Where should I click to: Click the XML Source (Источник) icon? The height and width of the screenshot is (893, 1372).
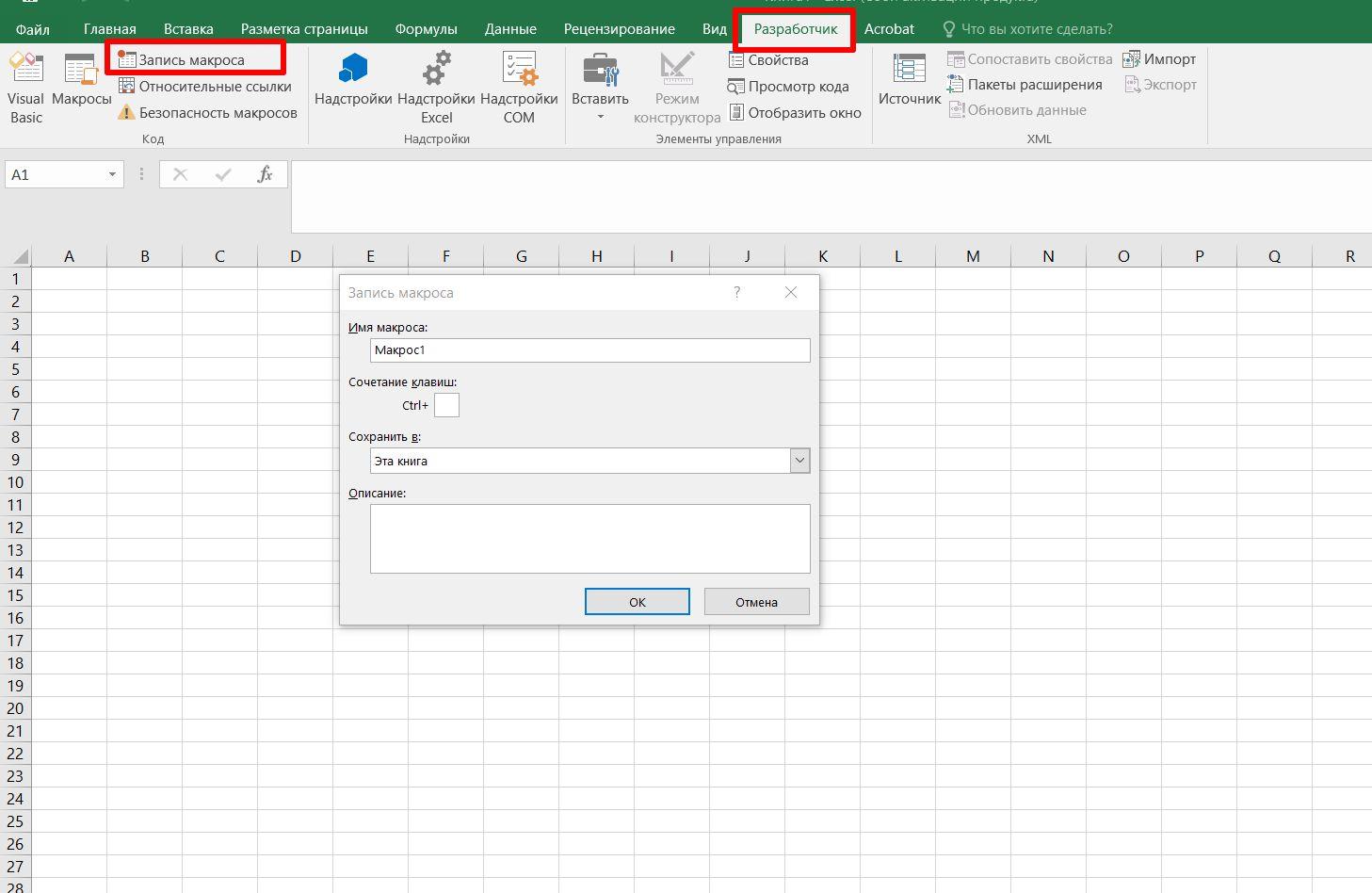click(x=909, y=81)
